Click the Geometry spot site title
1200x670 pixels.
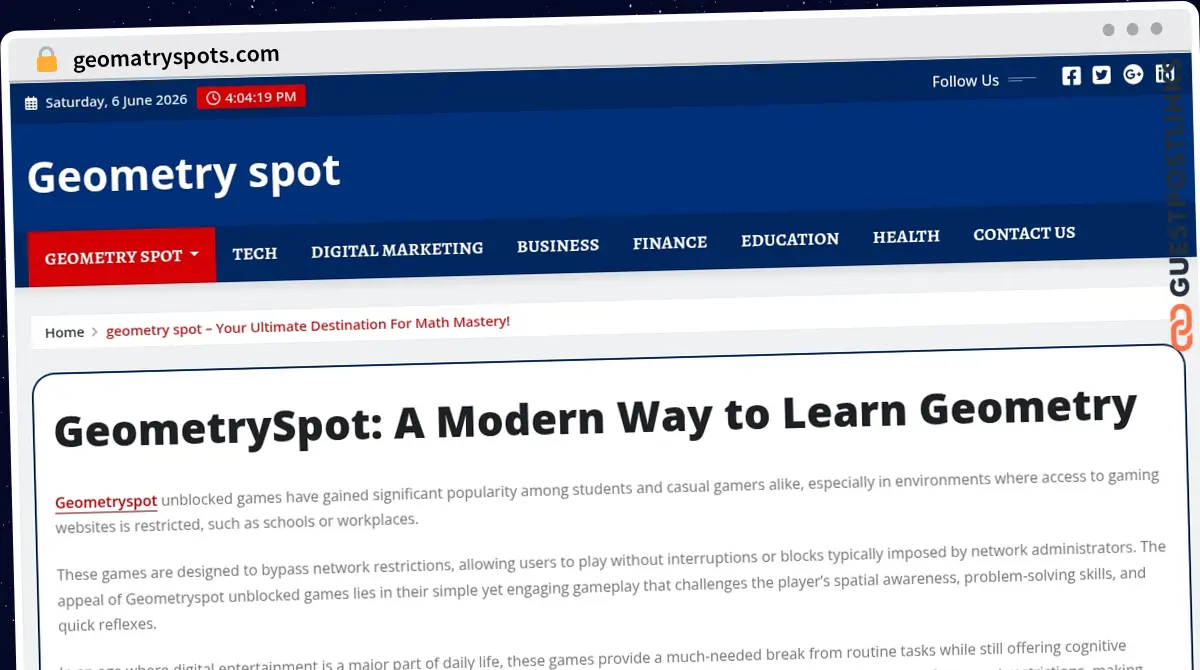[184, 174]
